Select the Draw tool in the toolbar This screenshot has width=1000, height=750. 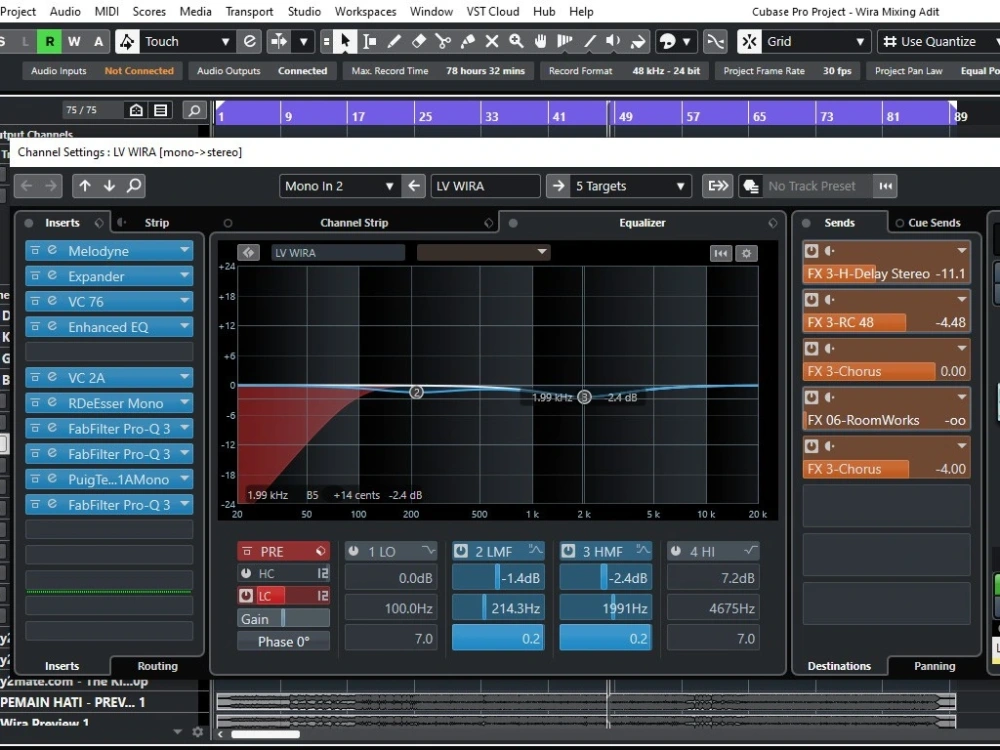(x=394, y=41)
